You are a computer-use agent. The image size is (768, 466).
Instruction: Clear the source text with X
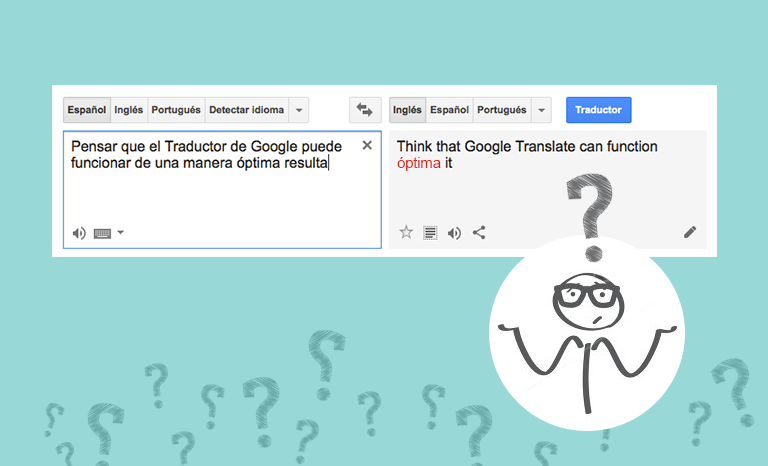[367, 145]
